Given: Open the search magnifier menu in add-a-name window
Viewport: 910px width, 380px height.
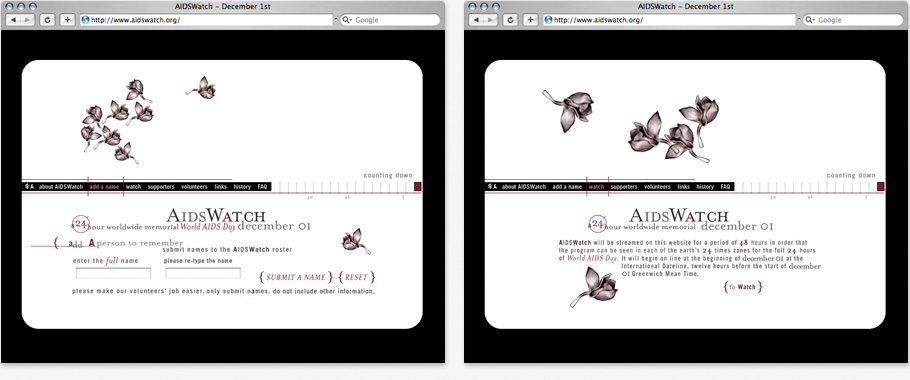Looking at the screenshot, I should click(x=348, y=20).
